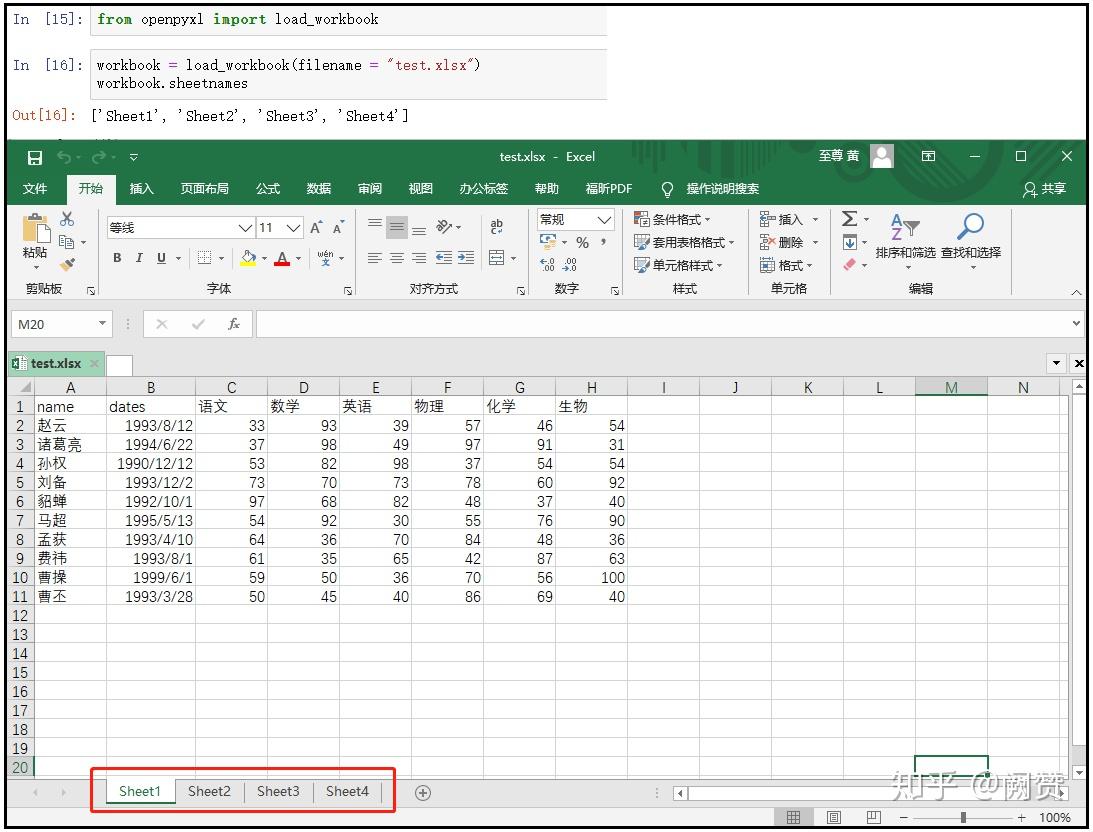Image resolution: width=1093 pixels, height=832 pixels.
Task: Switch to the 插入 ribbon tab
Action: 140,188
